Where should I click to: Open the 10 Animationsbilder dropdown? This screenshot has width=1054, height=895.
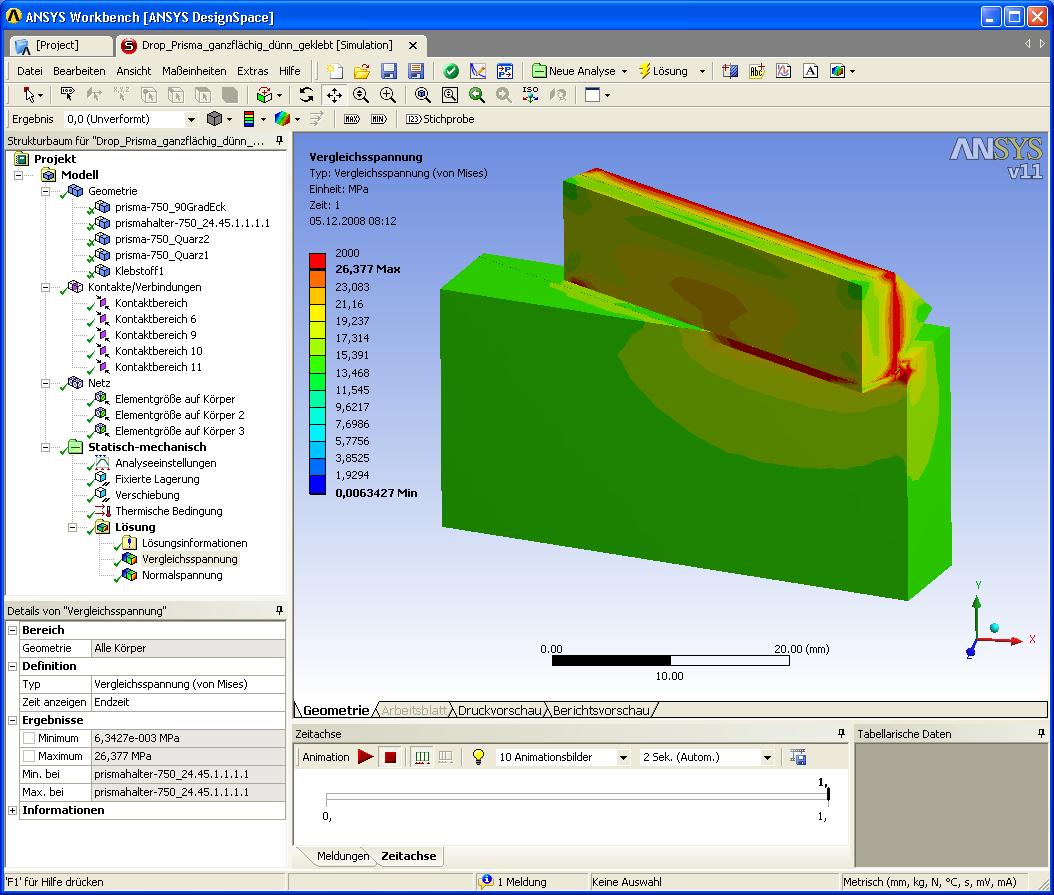[623, 758]
